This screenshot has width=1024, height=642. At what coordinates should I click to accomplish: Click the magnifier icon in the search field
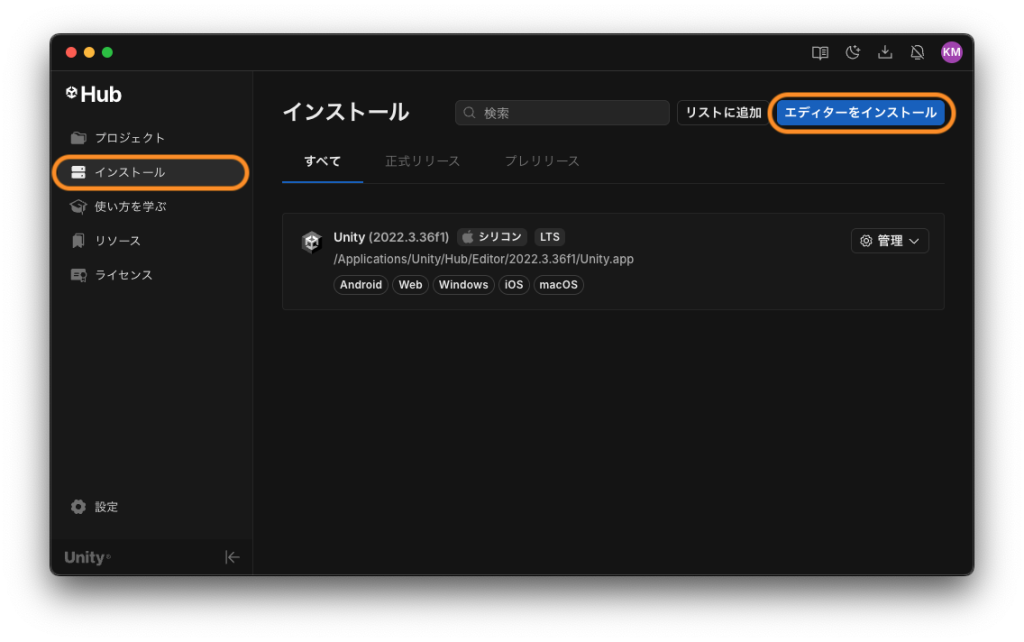click(470, 112)
